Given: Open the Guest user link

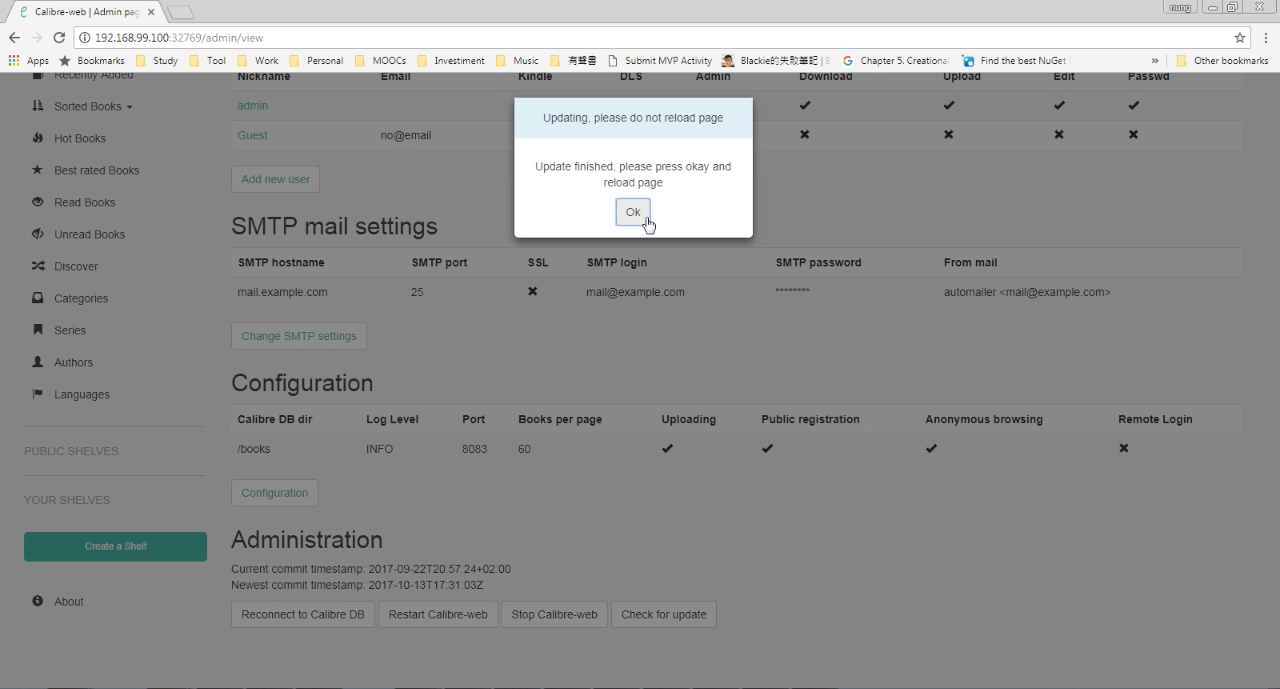Looking at the screenshot, I should (252, 135).
